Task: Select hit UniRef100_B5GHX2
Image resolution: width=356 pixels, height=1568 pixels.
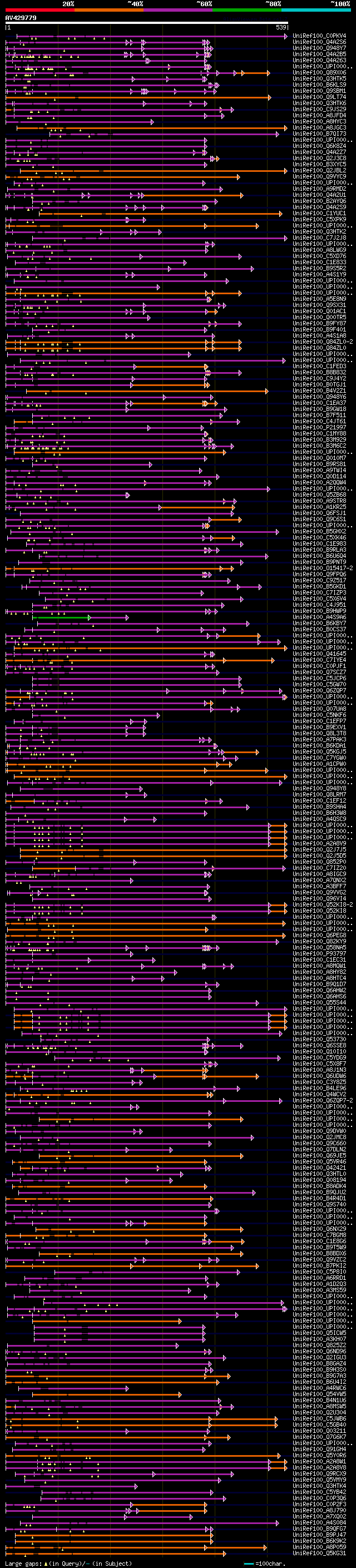Action: (319, 531)
